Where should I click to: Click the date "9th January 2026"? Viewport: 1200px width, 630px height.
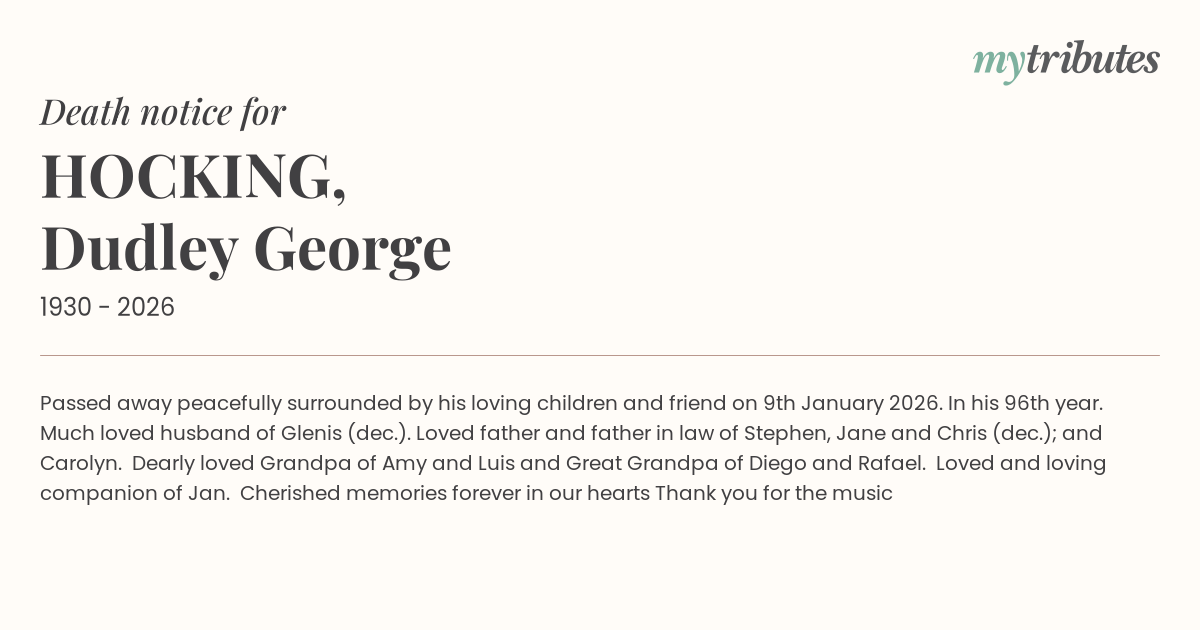click(x=851, y=404)
